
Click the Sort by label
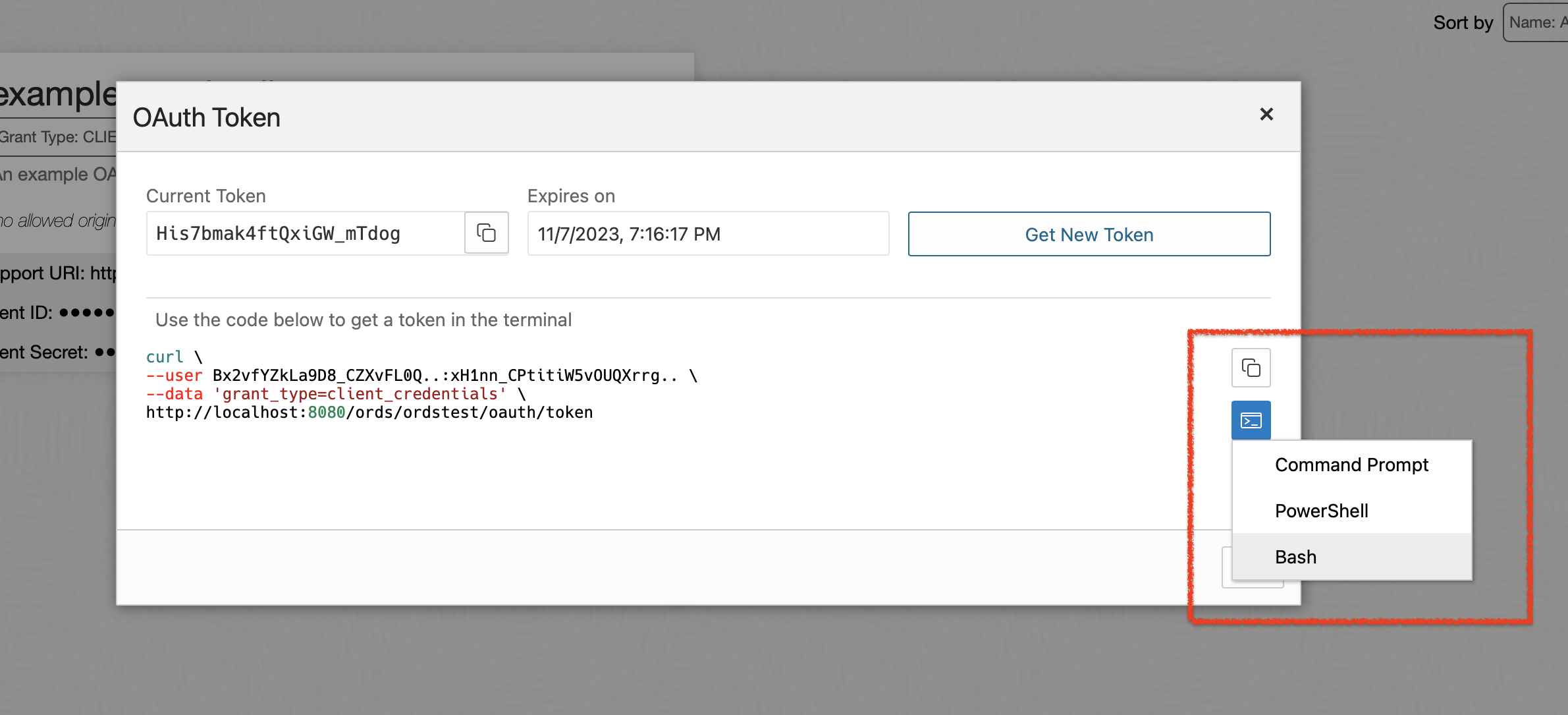[1463, 23]
